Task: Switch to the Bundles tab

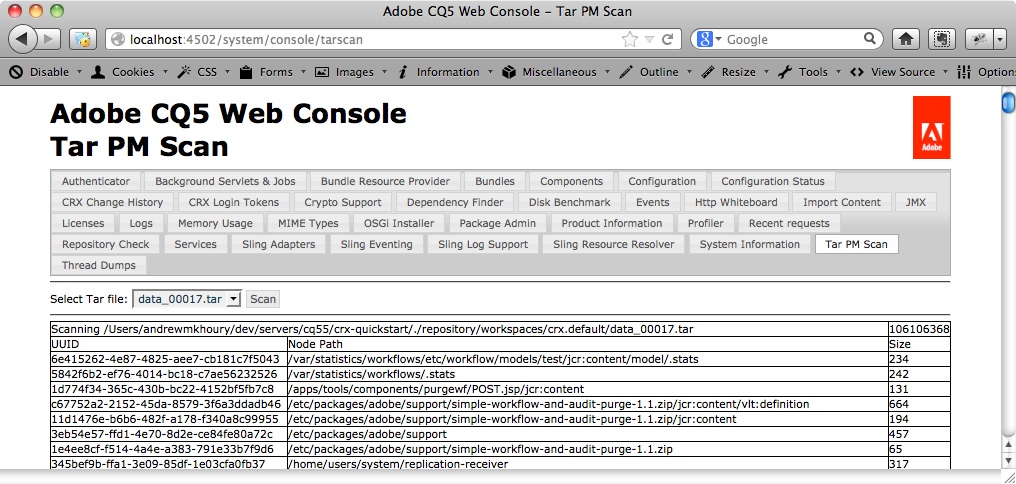Action: 495,181
